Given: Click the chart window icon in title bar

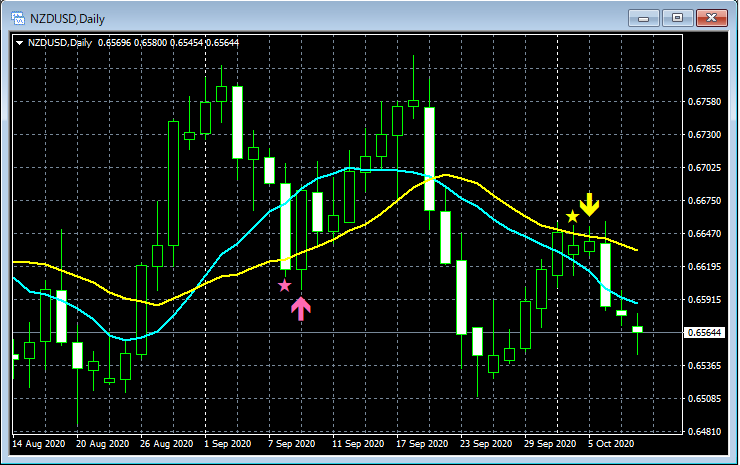Looking at the screenshot, I should tap(18, 18).
